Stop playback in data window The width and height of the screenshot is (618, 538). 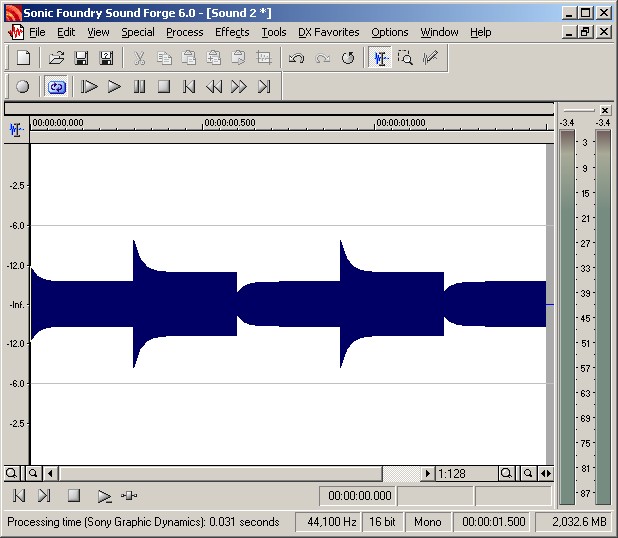pos(74,495)
